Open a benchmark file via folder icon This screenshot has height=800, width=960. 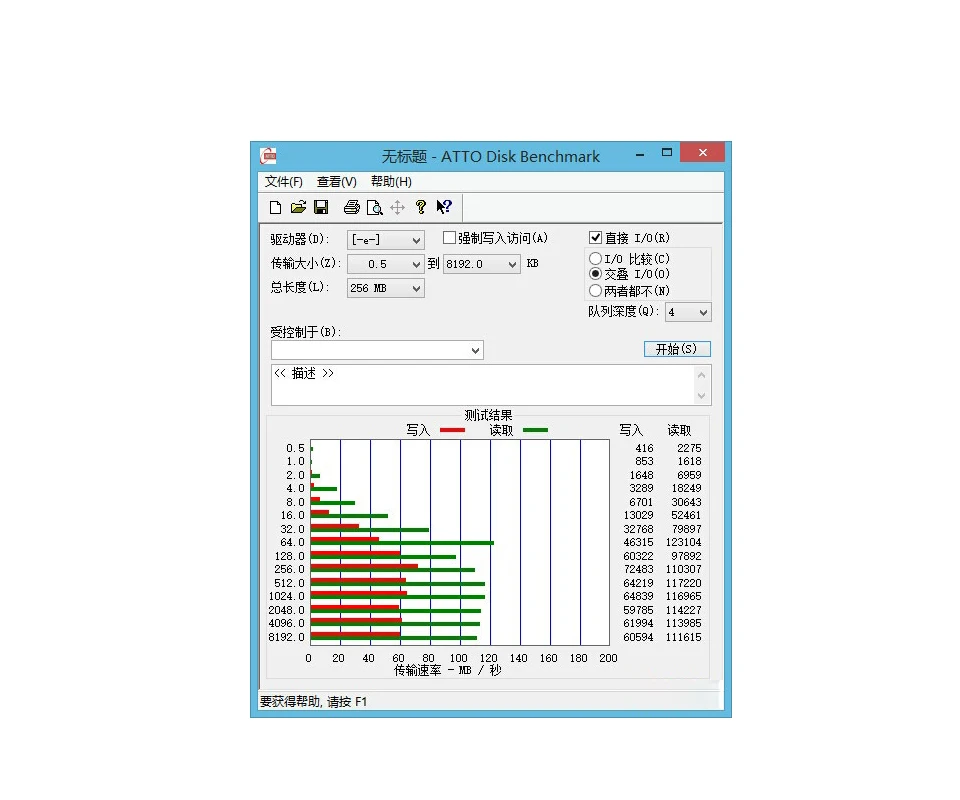[x=298, y=207]
